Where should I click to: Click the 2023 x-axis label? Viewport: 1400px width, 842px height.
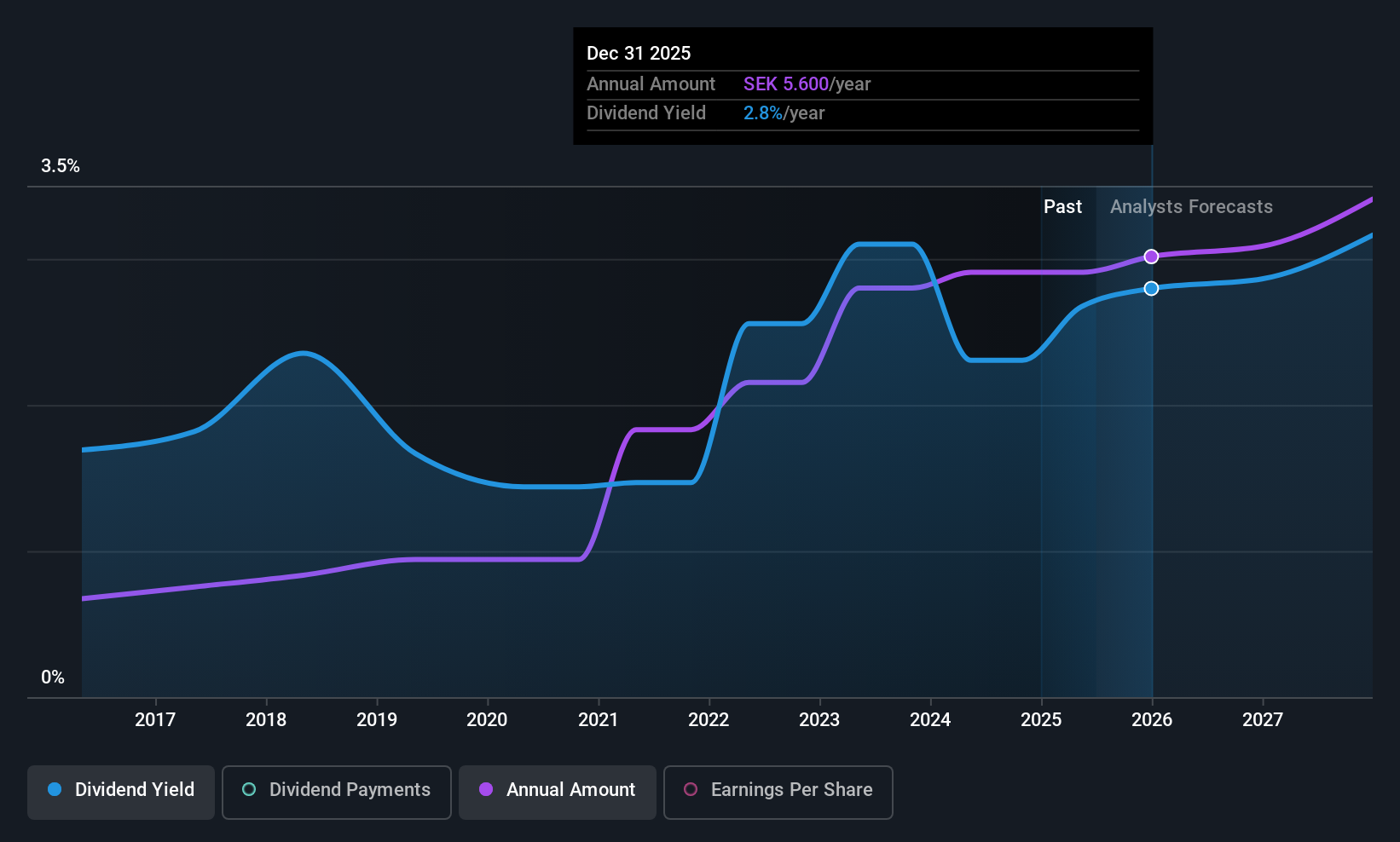tap(819, 720)
